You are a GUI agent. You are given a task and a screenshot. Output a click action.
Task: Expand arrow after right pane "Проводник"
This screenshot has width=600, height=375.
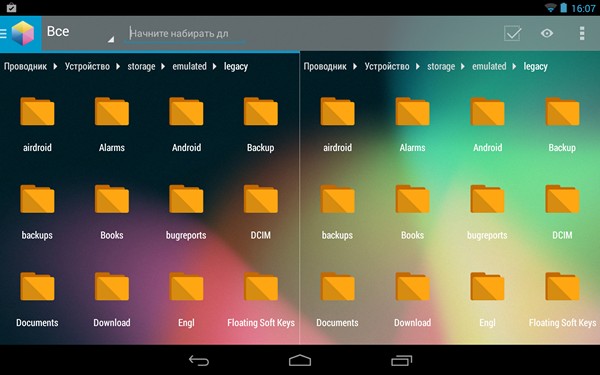355,67
